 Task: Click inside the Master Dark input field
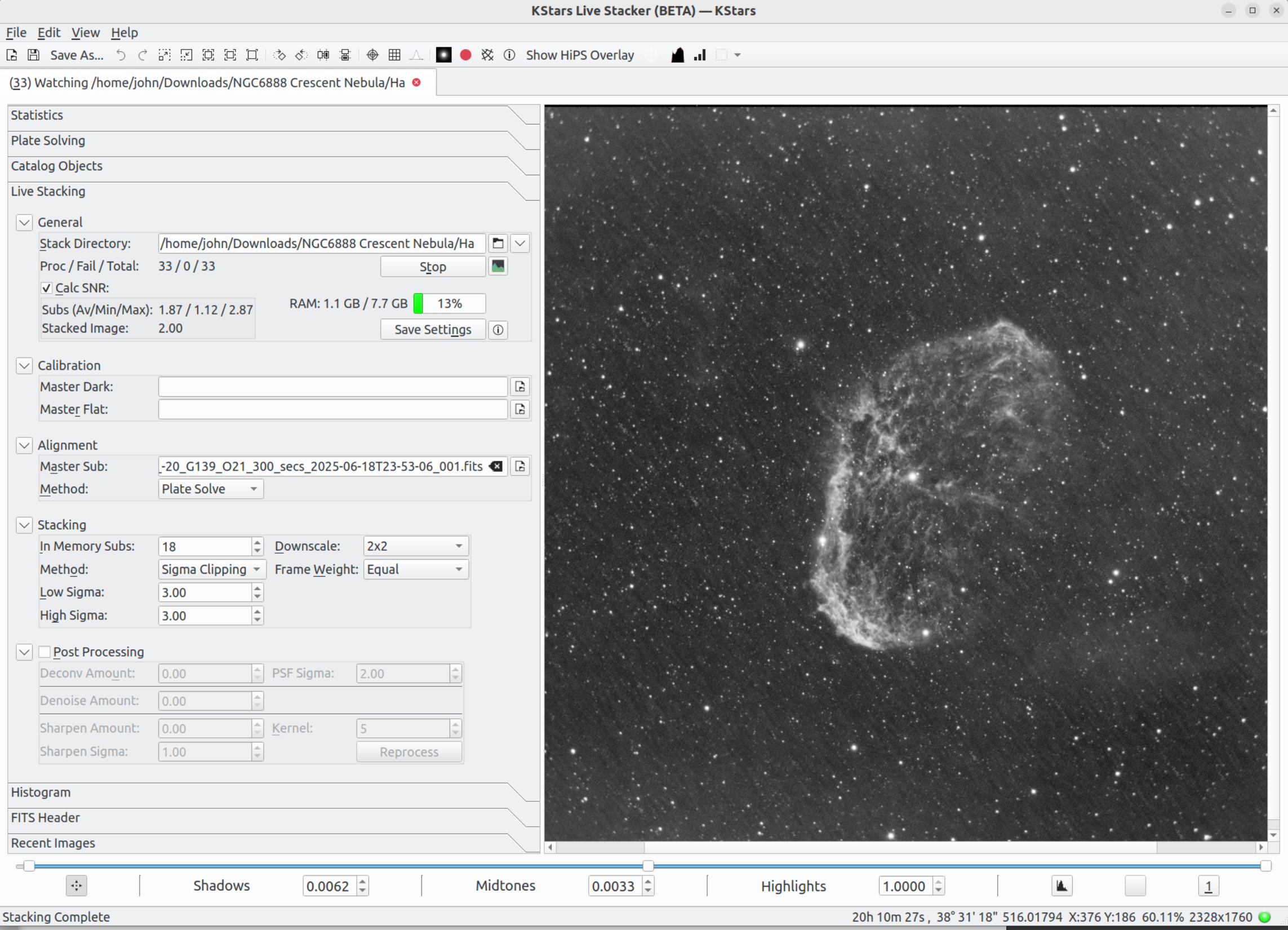(332, 386)
